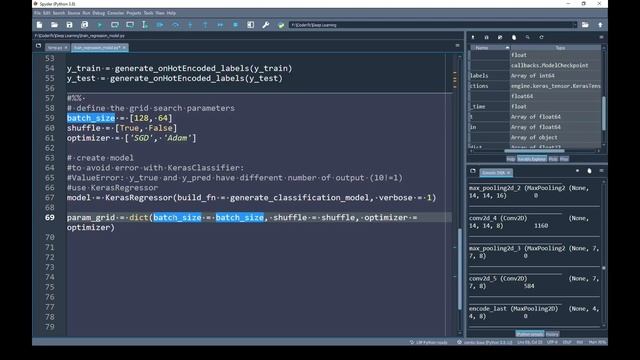Open Variable Explorer pane options menu
Screen dimensions: 640x360
[601, 37]
